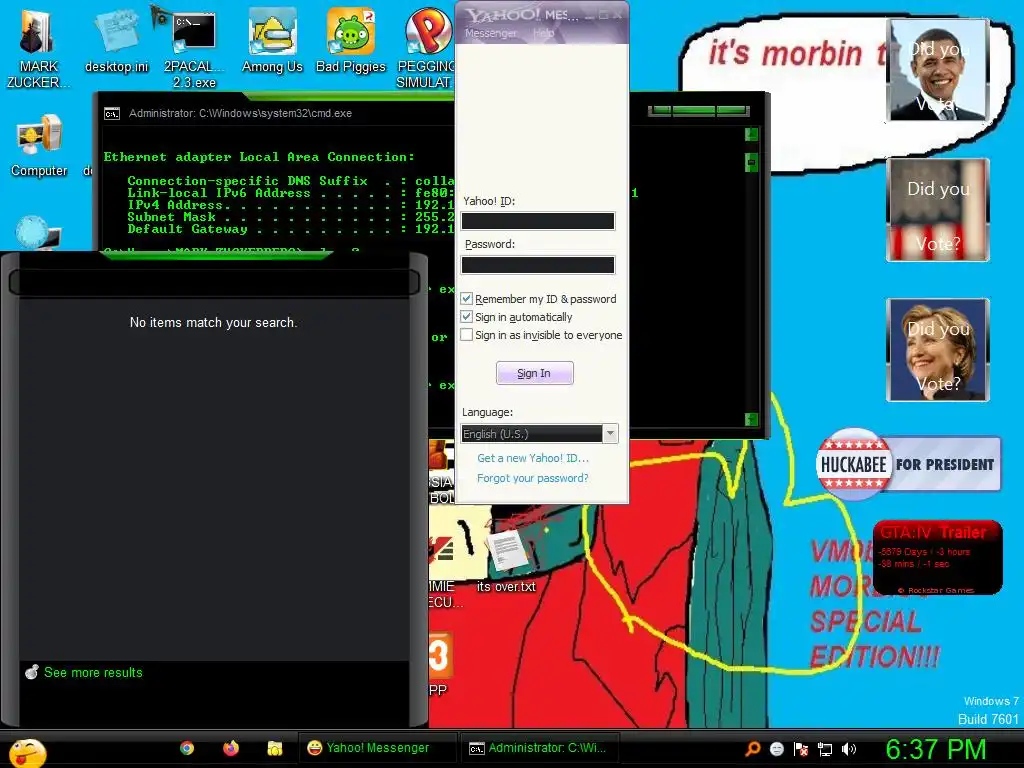Follow the Get a new Yahoo! ID link

point(533,458)
